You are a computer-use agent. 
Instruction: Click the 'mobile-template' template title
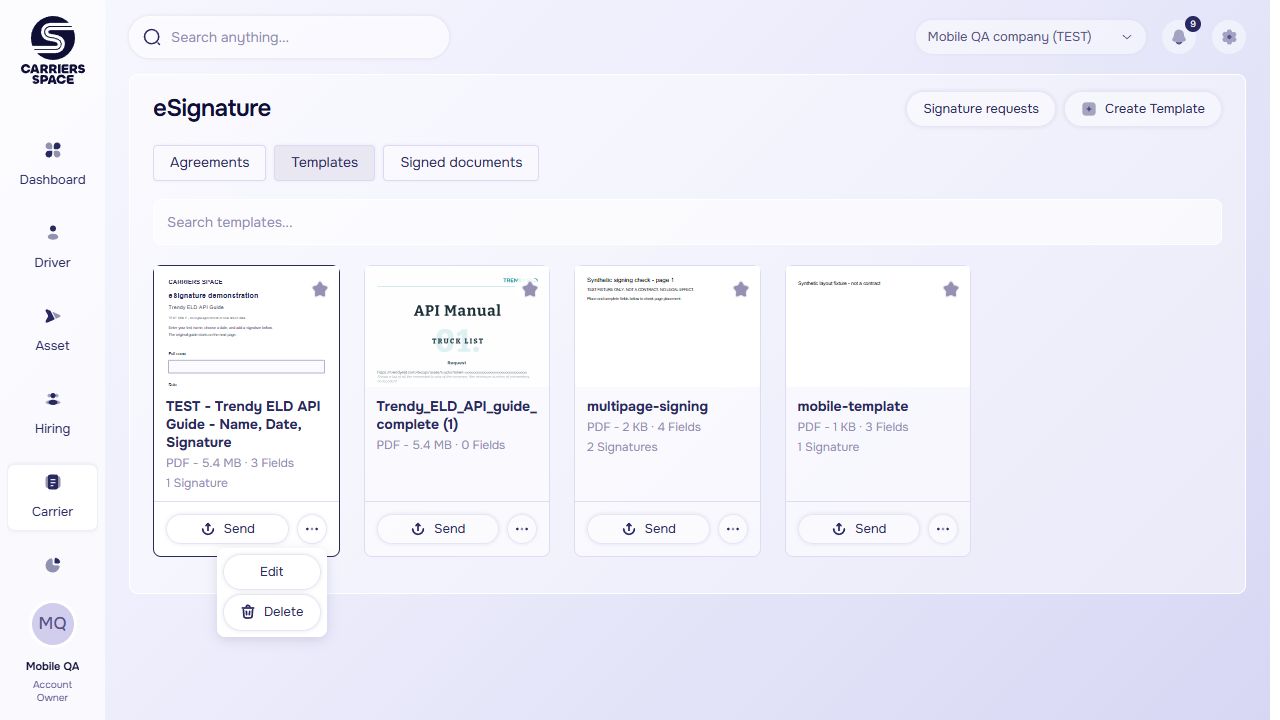pos(853,407)
